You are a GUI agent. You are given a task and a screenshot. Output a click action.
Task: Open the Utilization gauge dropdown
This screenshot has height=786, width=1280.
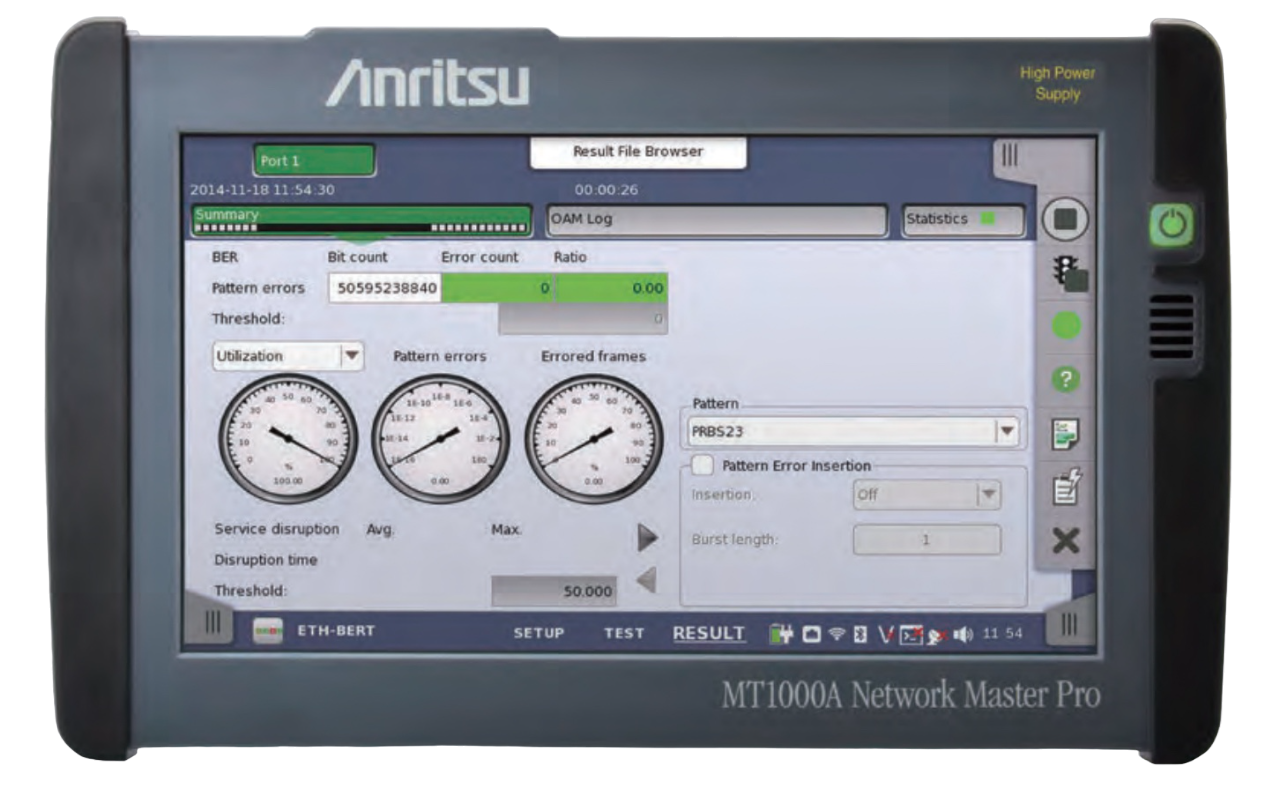[289, 355]
